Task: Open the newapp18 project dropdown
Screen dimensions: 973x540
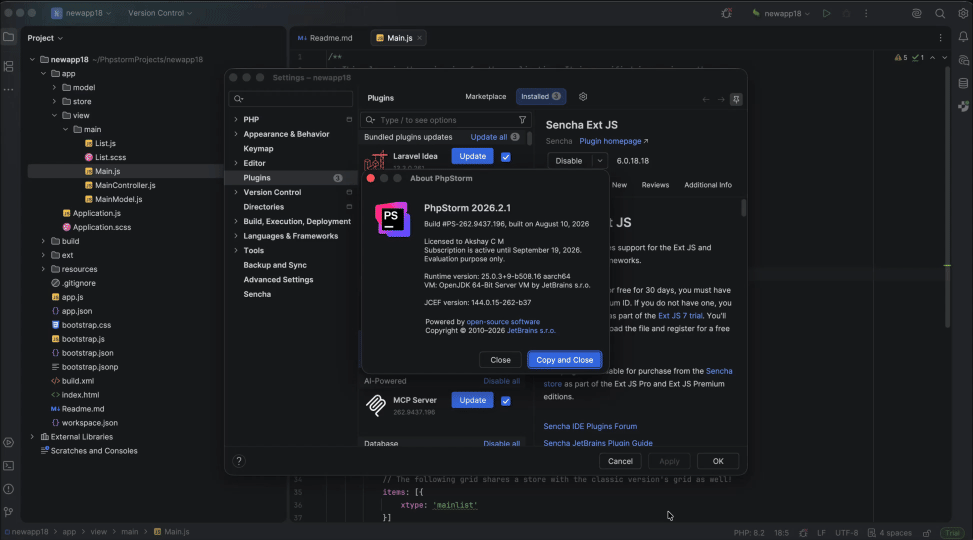Action: (x=81, y=13)
